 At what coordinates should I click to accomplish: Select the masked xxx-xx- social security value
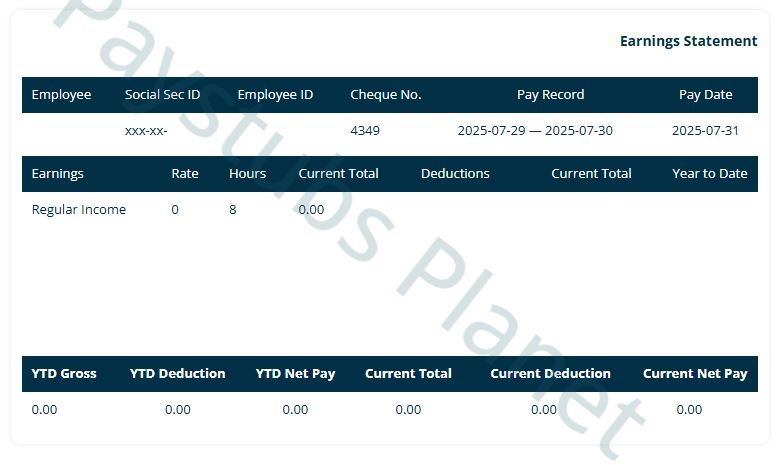click(146, 131)
